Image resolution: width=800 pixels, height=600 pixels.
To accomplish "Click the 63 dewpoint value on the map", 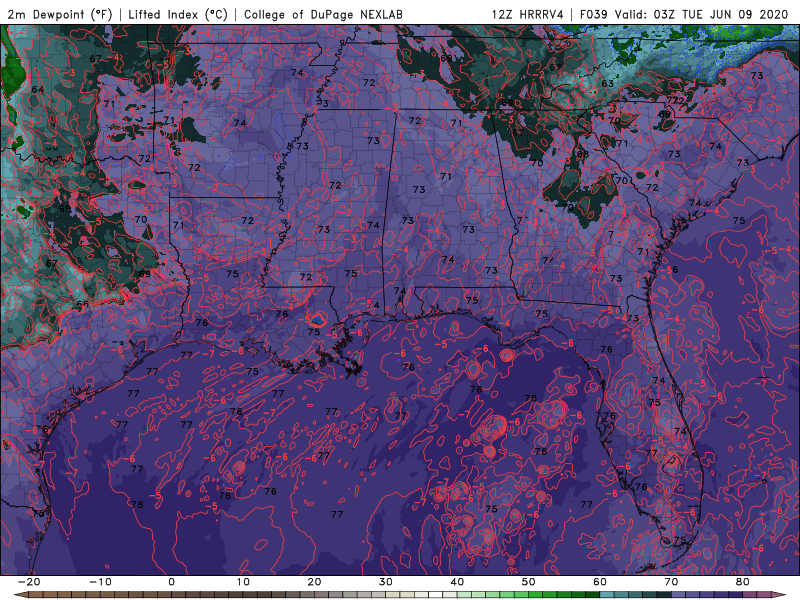I will point(607,83).
